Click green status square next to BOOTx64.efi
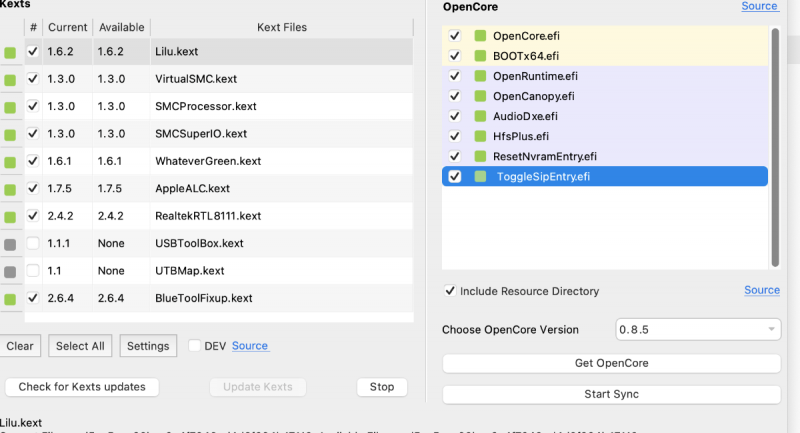800x433 pixels. (481, 56)
